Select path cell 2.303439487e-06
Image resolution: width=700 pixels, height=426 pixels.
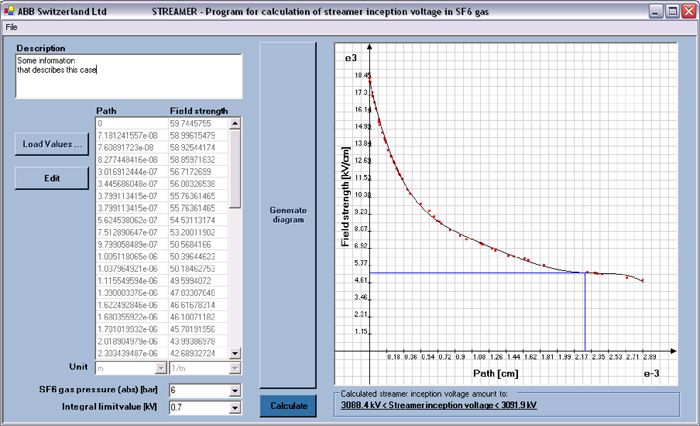pyautogui.click(x=132, y=354)
